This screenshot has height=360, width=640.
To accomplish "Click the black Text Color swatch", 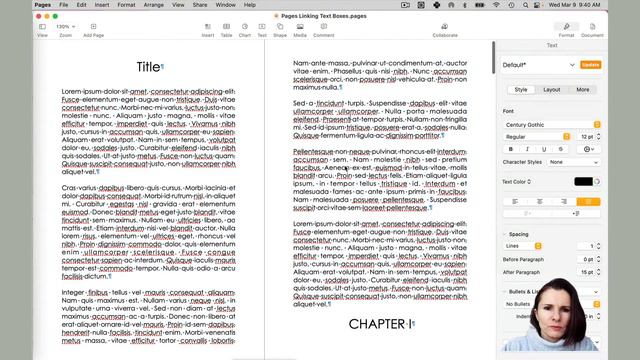I will (583, 182).
